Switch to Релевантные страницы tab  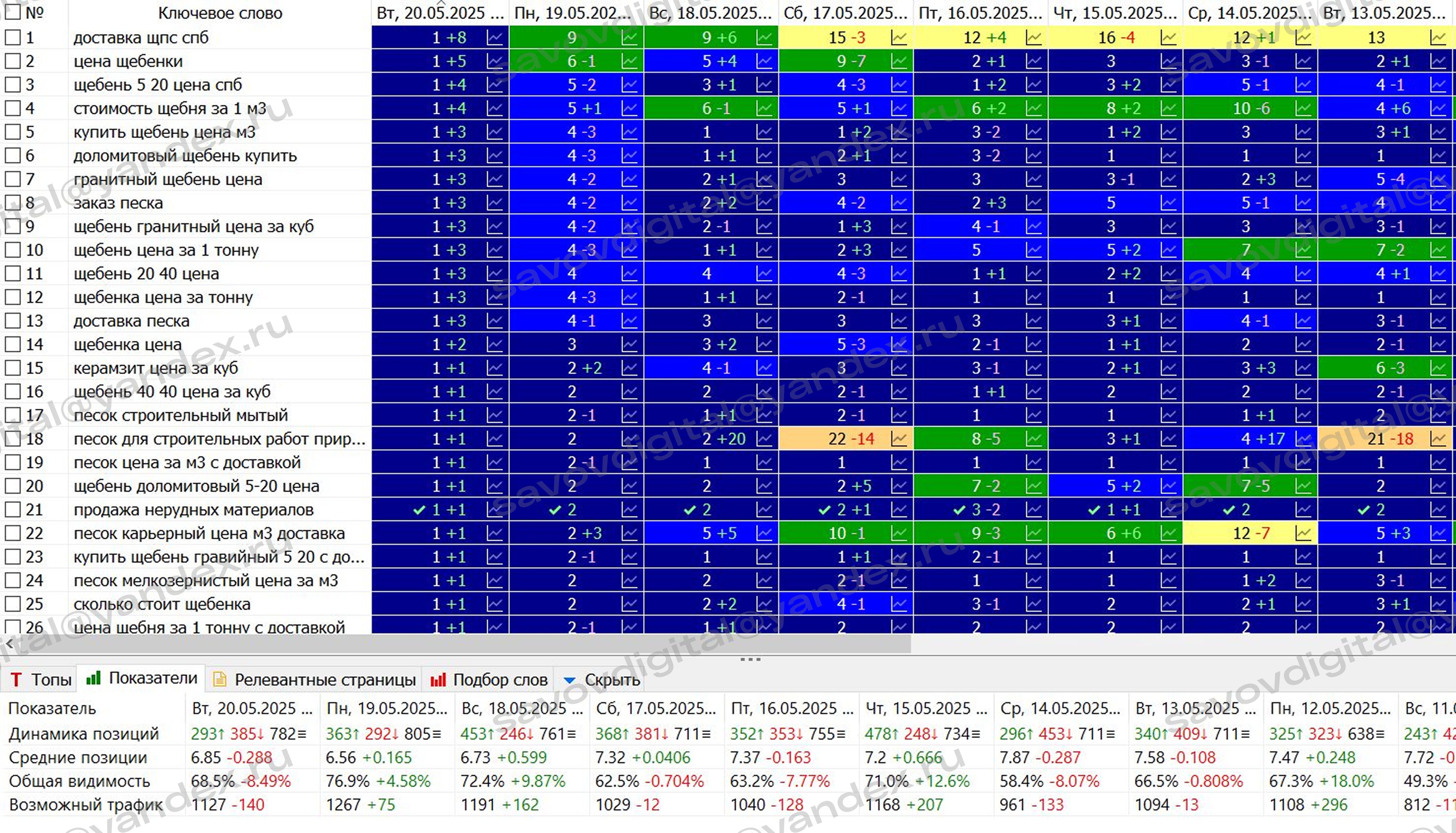pyautogui.click(x=324, y=680)
